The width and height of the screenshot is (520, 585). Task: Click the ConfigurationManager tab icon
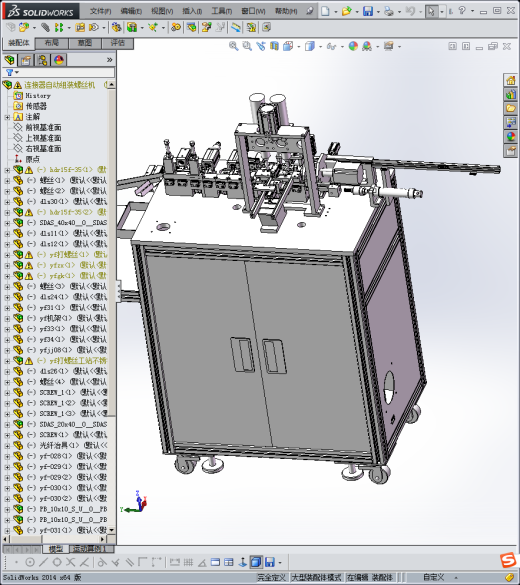click(43, 60)
